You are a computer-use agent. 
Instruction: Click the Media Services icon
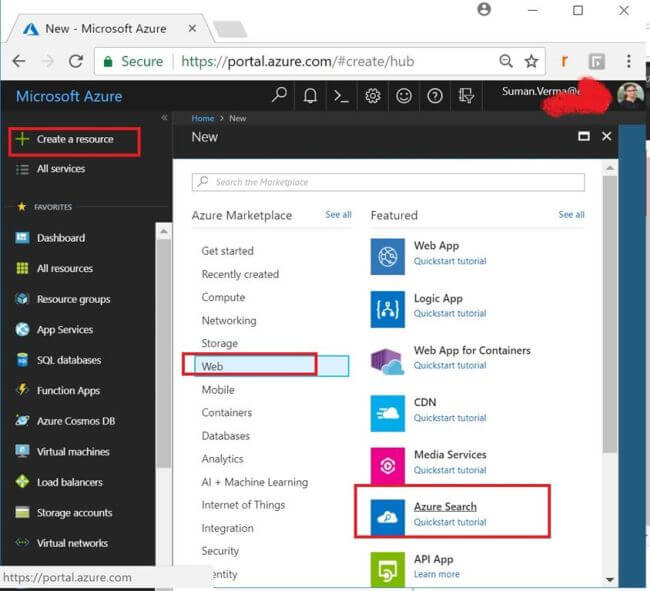(388, 465)
